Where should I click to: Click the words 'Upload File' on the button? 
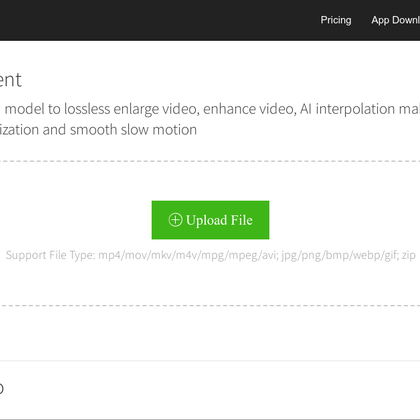point(219,220)
